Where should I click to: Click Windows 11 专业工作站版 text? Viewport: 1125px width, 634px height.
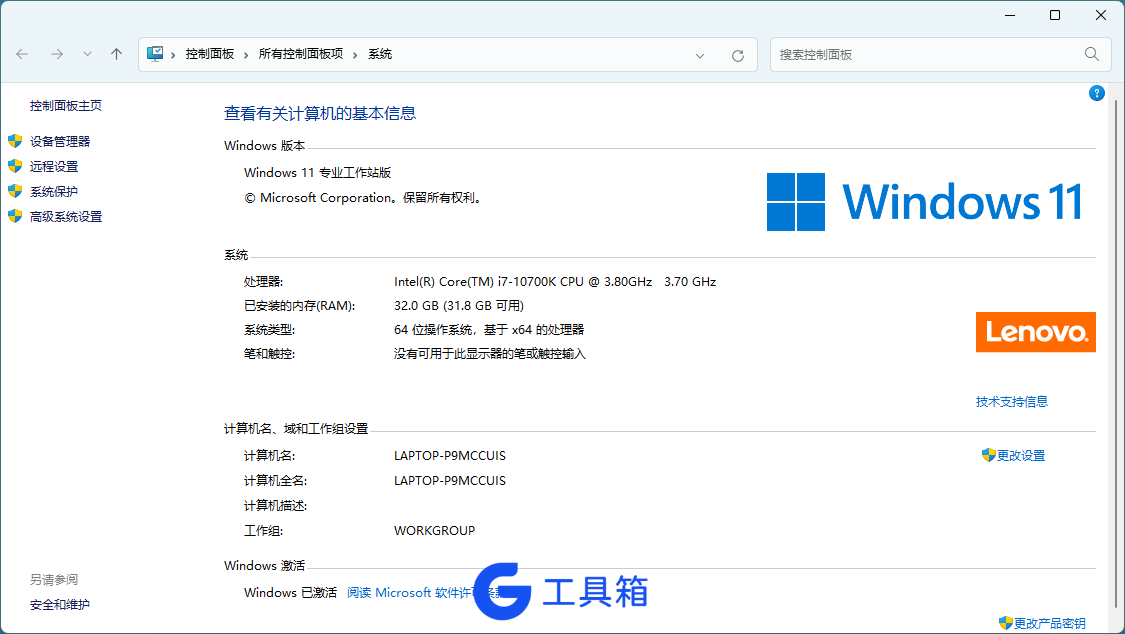click(317, 173)
